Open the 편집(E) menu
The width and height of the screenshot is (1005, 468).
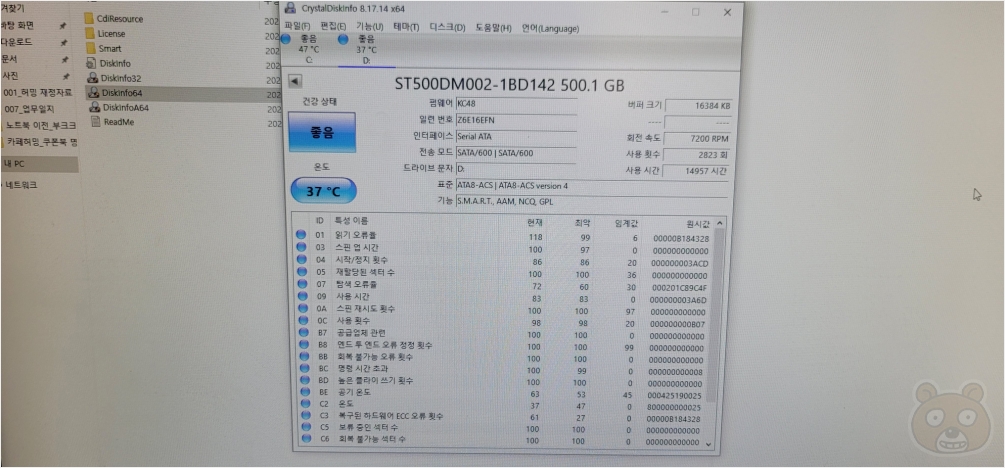333,27
